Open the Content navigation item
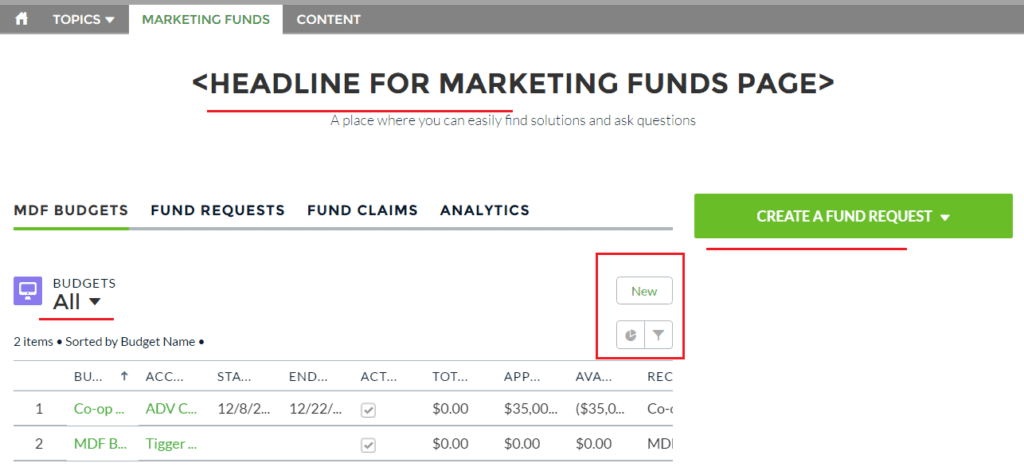Image resolution: width=1024 pixels, height=471 pixels. tap(328, 20)
